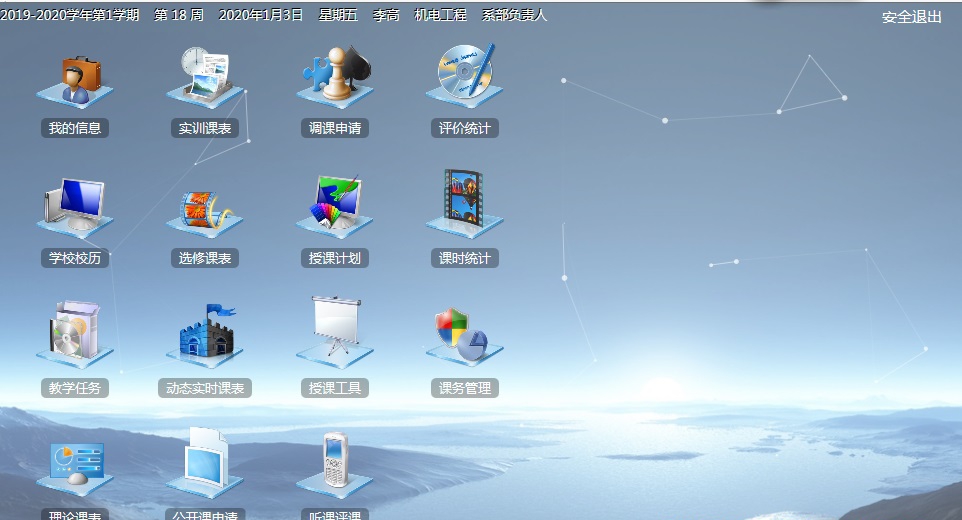The height and width of the screenshot is (520, 962).
Task: Click the user name 李高
Action: pyautogui.click(x=386, y=15)
